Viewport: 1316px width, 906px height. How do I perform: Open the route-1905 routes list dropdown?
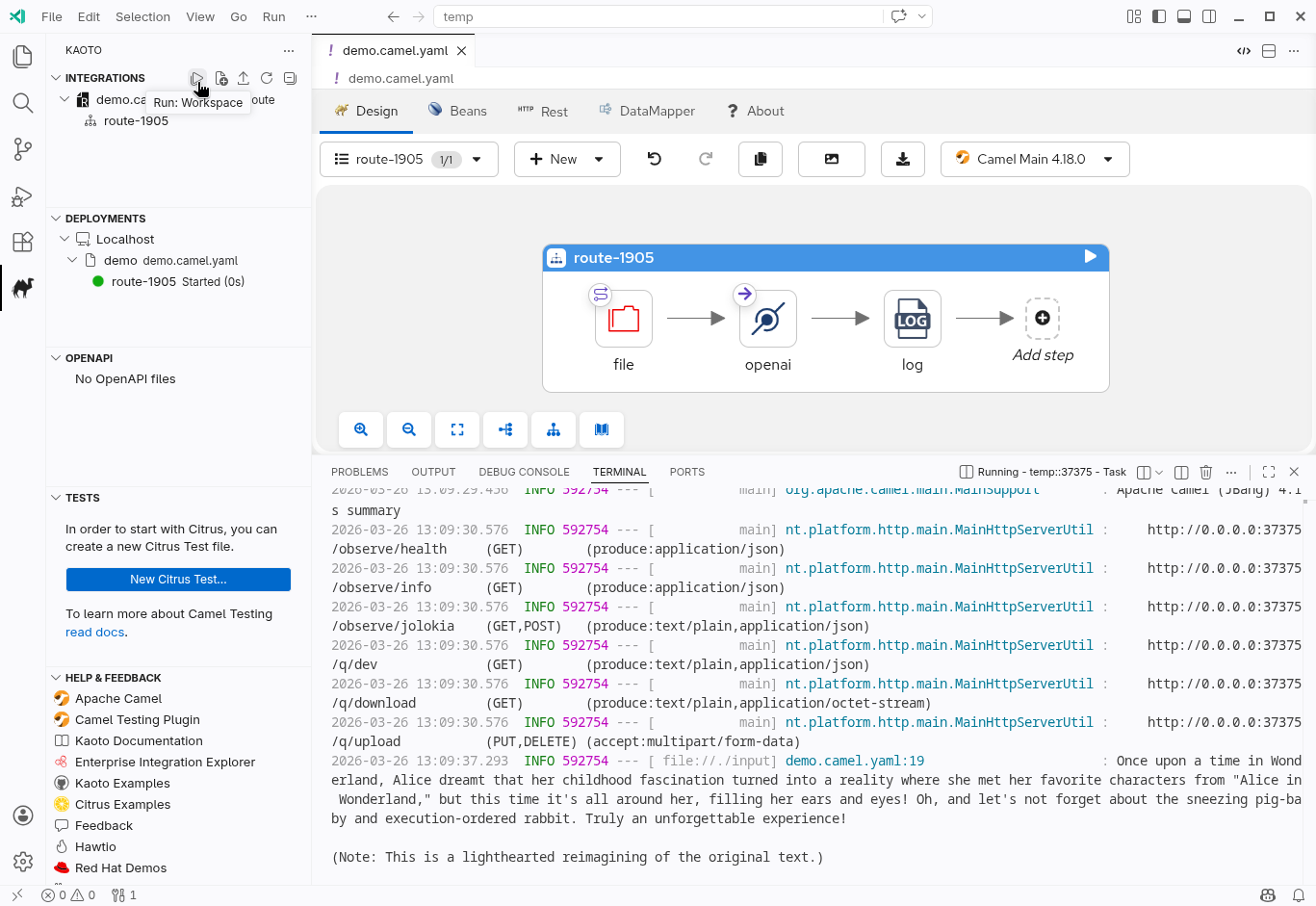[408, 160]
